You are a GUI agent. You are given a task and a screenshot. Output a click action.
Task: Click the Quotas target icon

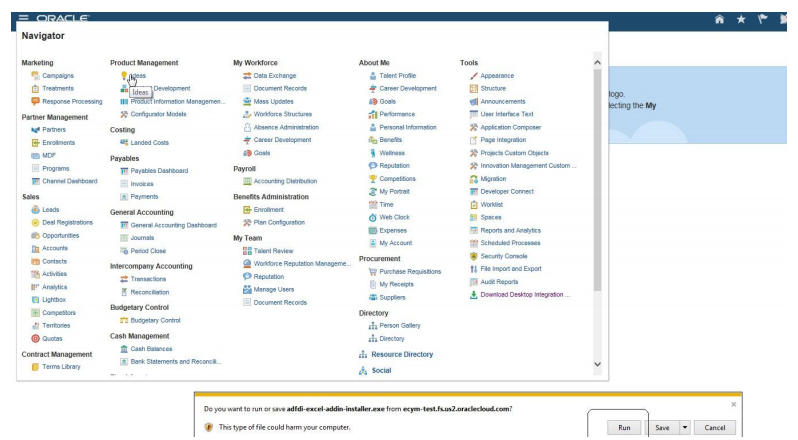click(x=35, y=338)
